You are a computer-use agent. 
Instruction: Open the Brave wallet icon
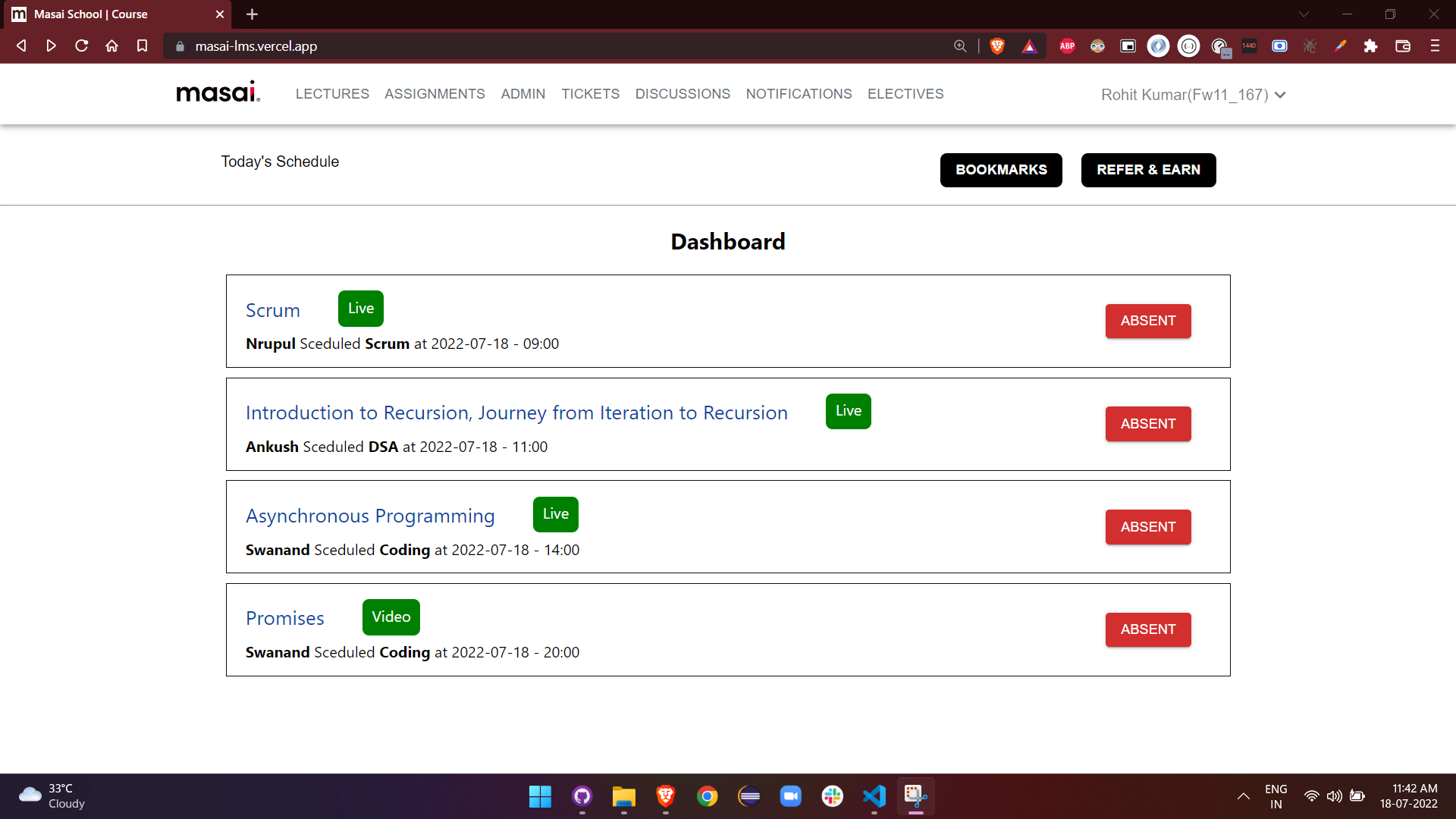coord(1402,46)
